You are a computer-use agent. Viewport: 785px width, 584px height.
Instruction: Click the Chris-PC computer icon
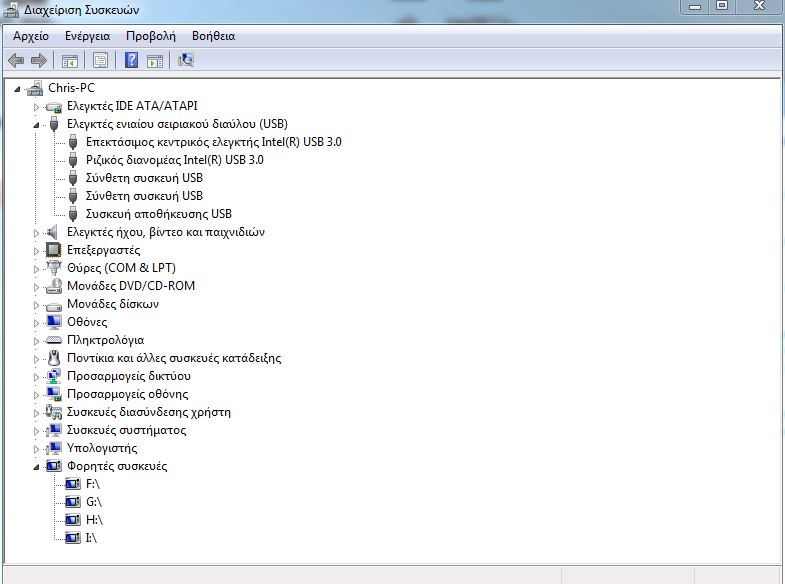pos(35,88)
